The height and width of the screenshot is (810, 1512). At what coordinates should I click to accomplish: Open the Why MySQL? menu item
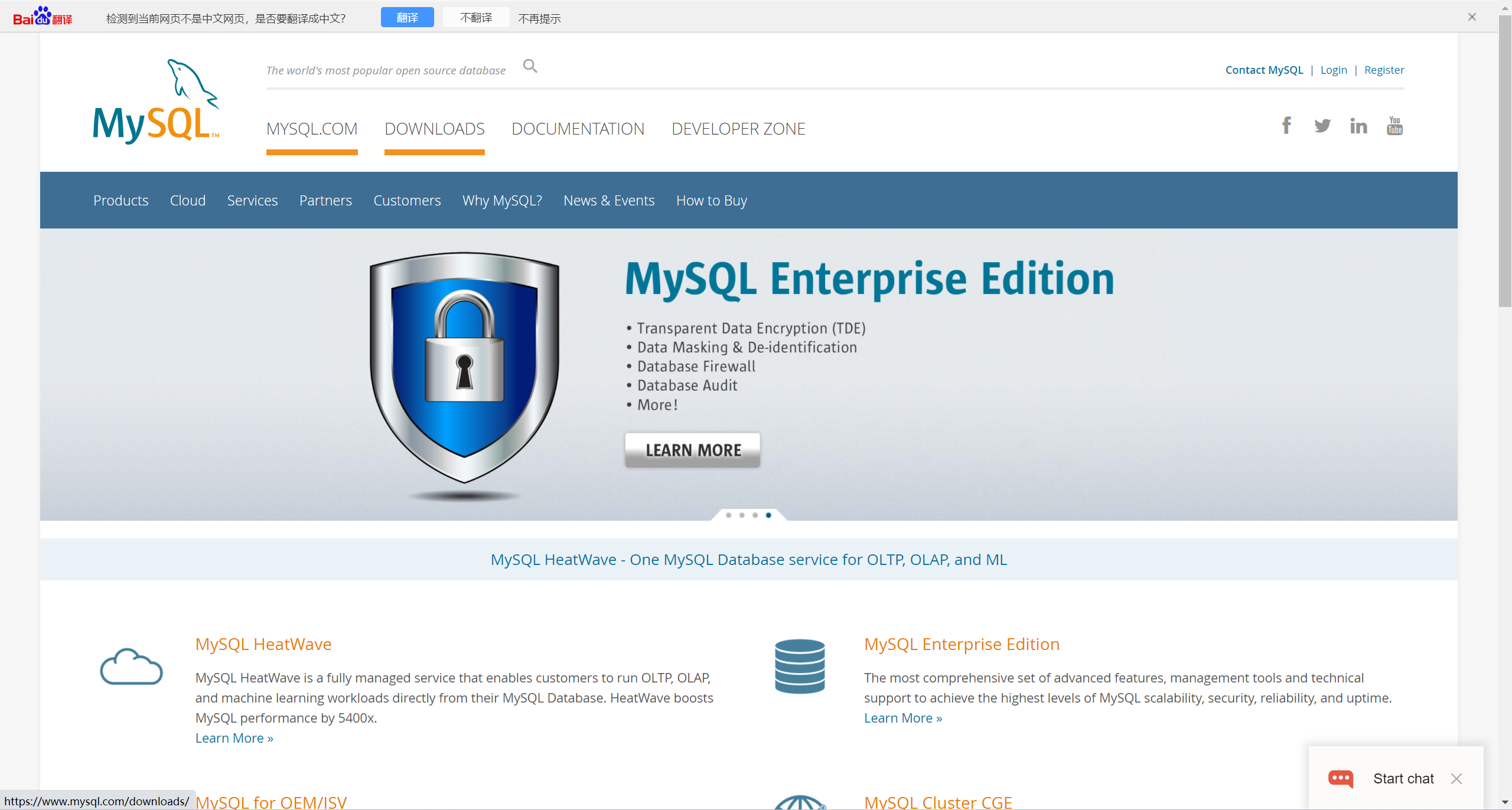(502, 201)
